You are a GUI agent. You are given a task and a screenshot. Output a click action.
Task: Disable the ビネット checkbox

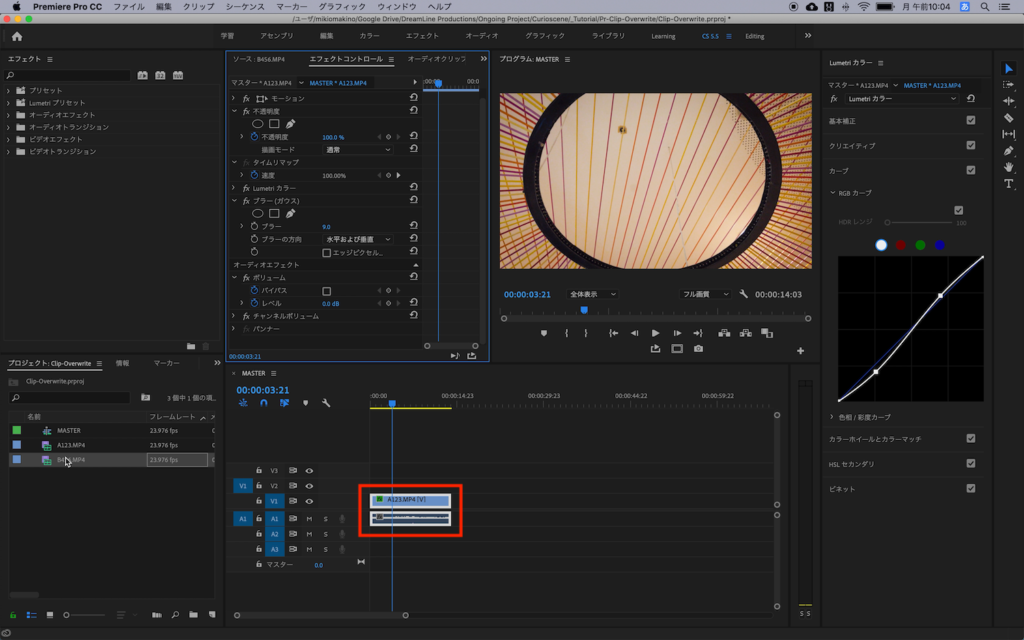[970, 488]
